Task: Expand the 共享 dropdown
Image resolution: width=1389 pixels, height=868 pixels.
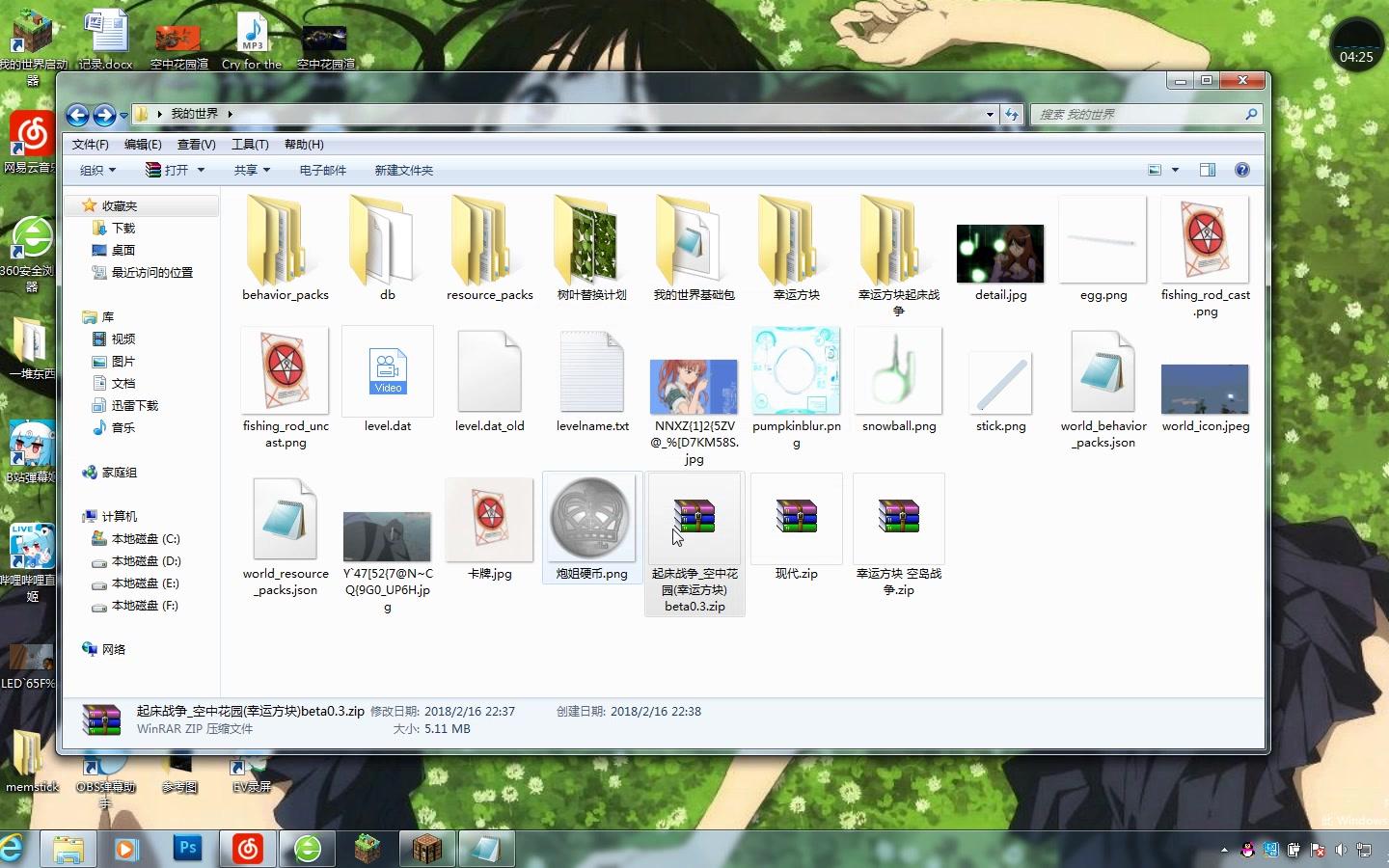Action: tap(252, 170)
